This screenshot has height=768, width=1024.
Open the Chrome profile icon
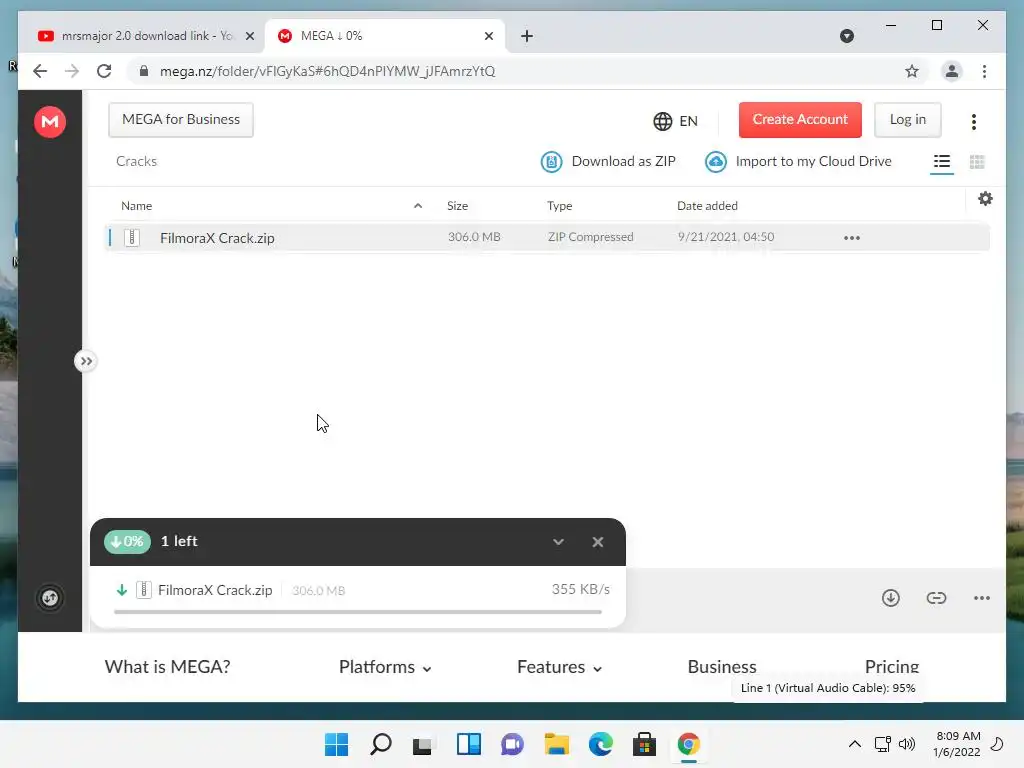[952, 71]
